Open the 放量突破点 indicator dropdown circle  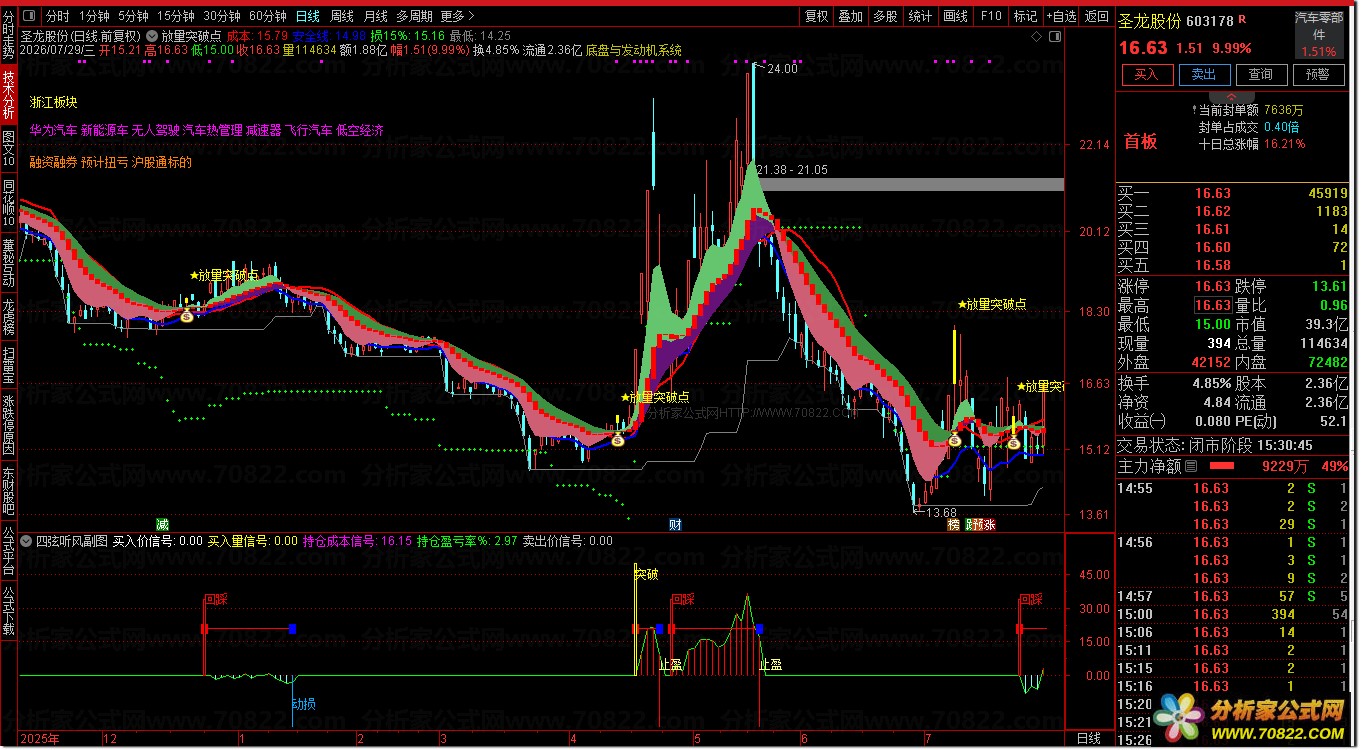click(x=151, y=35)
